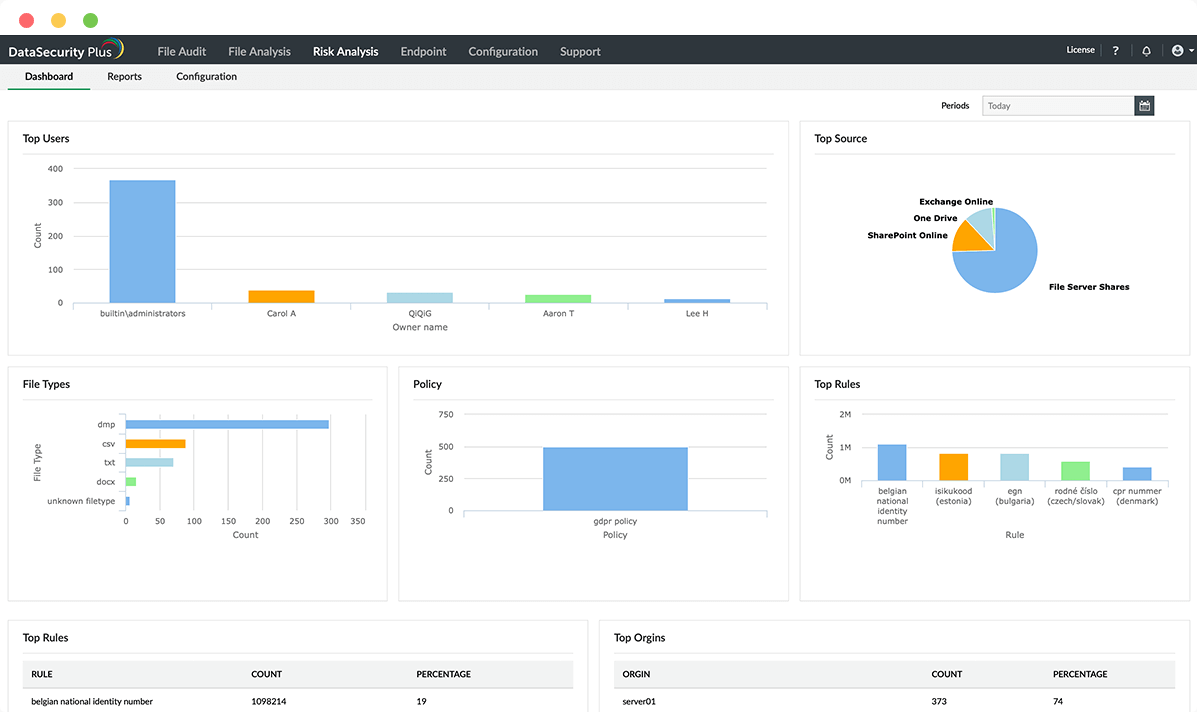Click the File Types panel title

click(x=46, y=384)
